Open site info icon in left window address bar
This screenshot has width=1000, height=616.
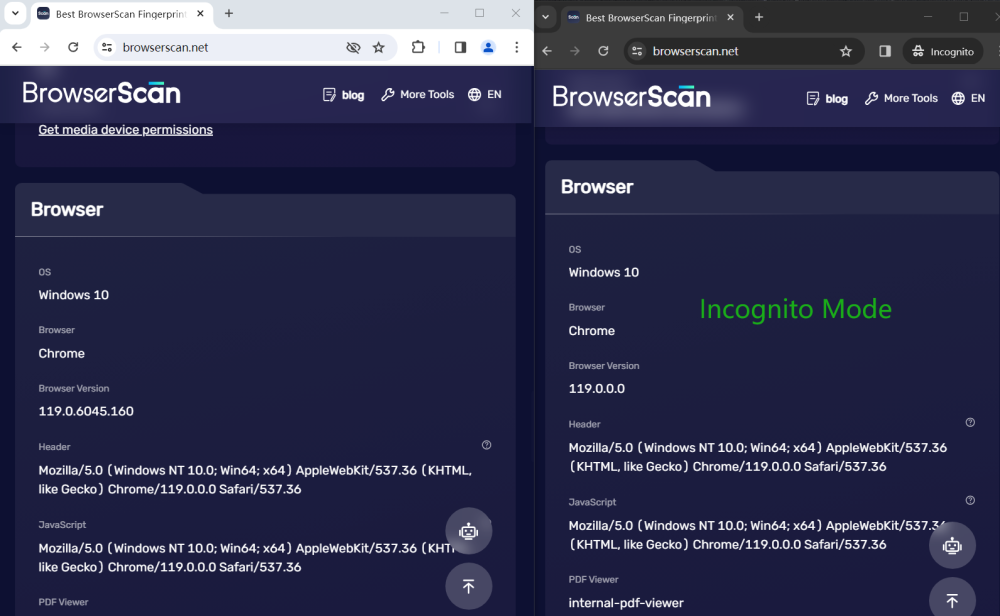[x=107, y=47]
